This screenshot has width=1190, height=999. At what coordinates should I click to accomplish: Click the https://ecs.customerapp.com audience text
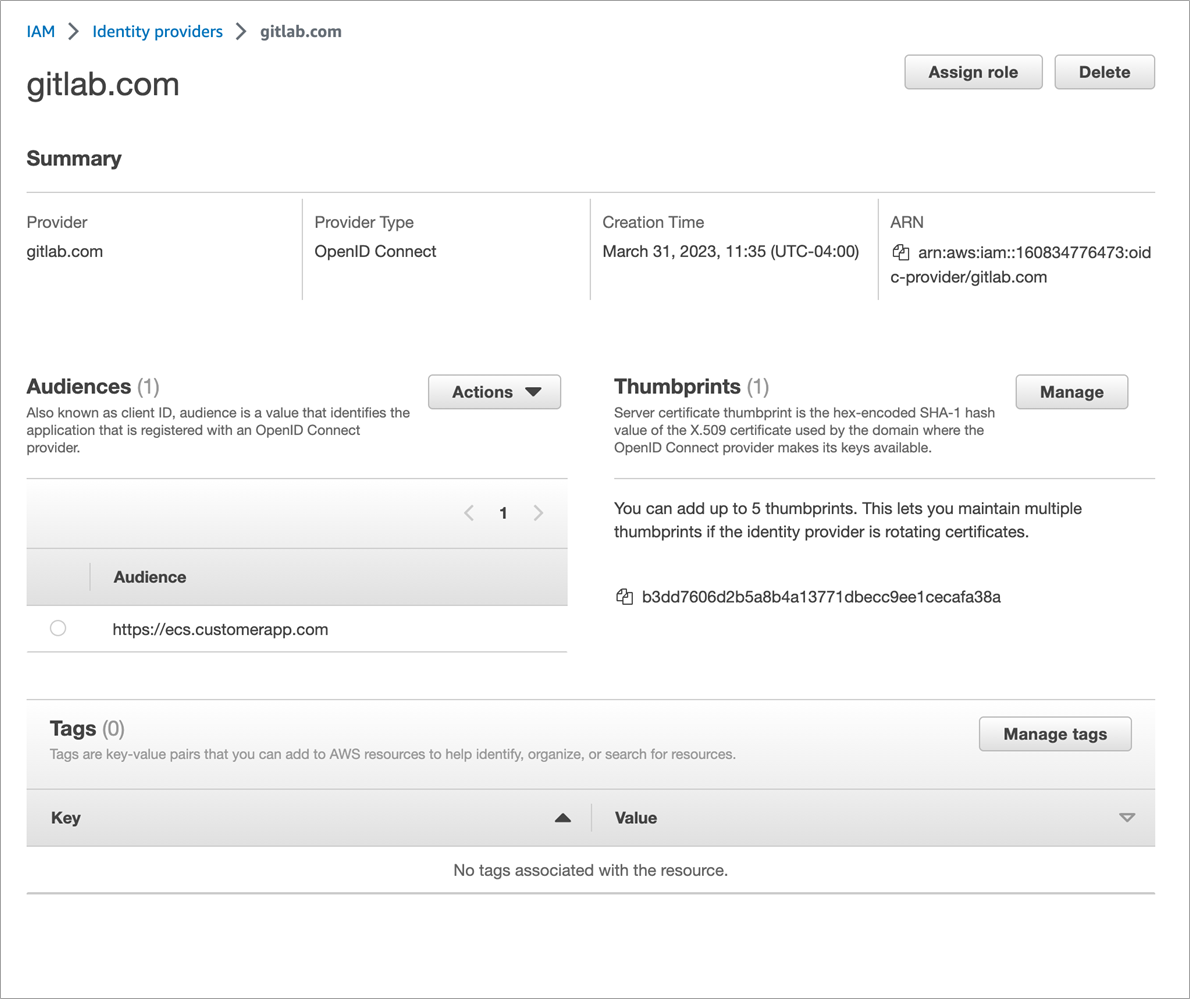coord(220,629)
